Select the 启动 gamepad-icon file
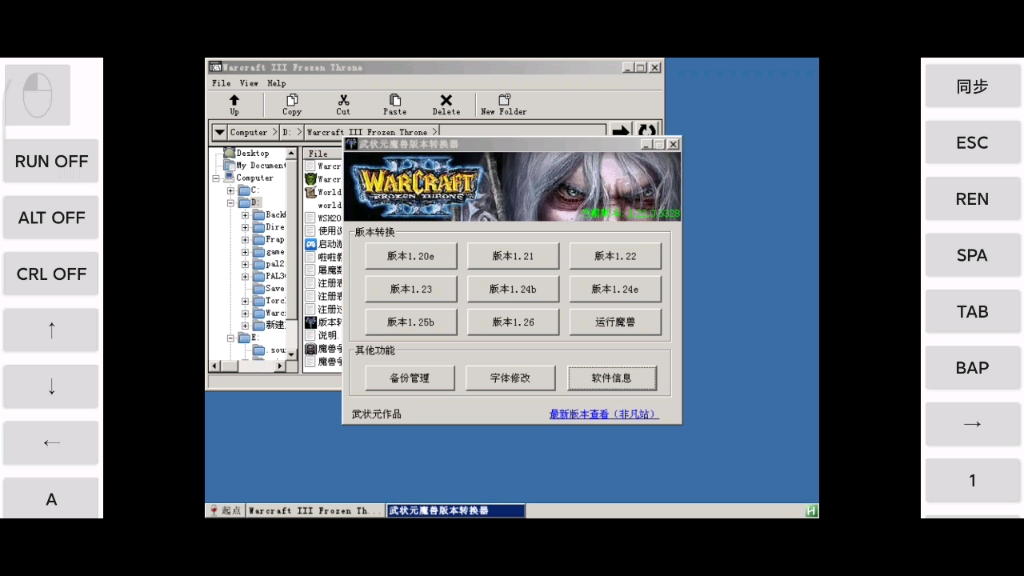The width and height of the screenshot is (1024, 576). coord(311,244)
